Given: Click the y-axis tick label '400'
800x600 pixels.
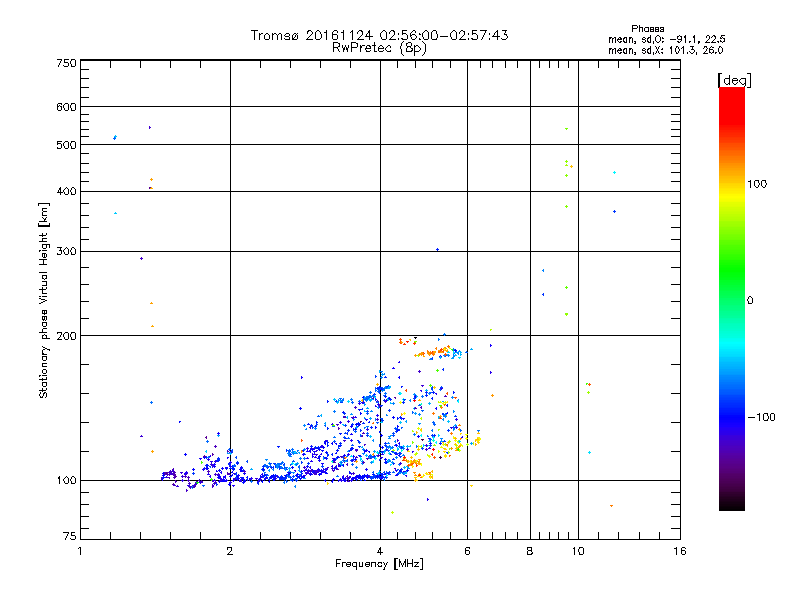Looking at the screenshot, I should [x=66, y=192].
